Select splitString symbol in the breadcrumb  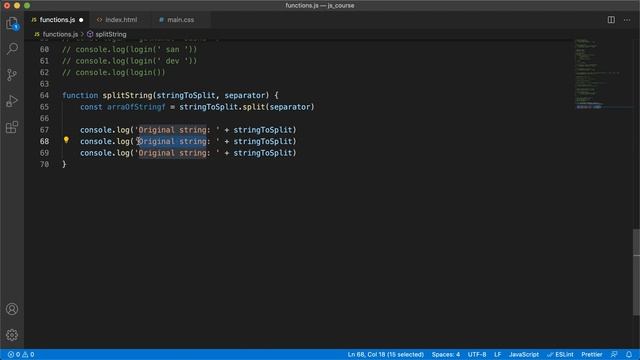point(111,34)
